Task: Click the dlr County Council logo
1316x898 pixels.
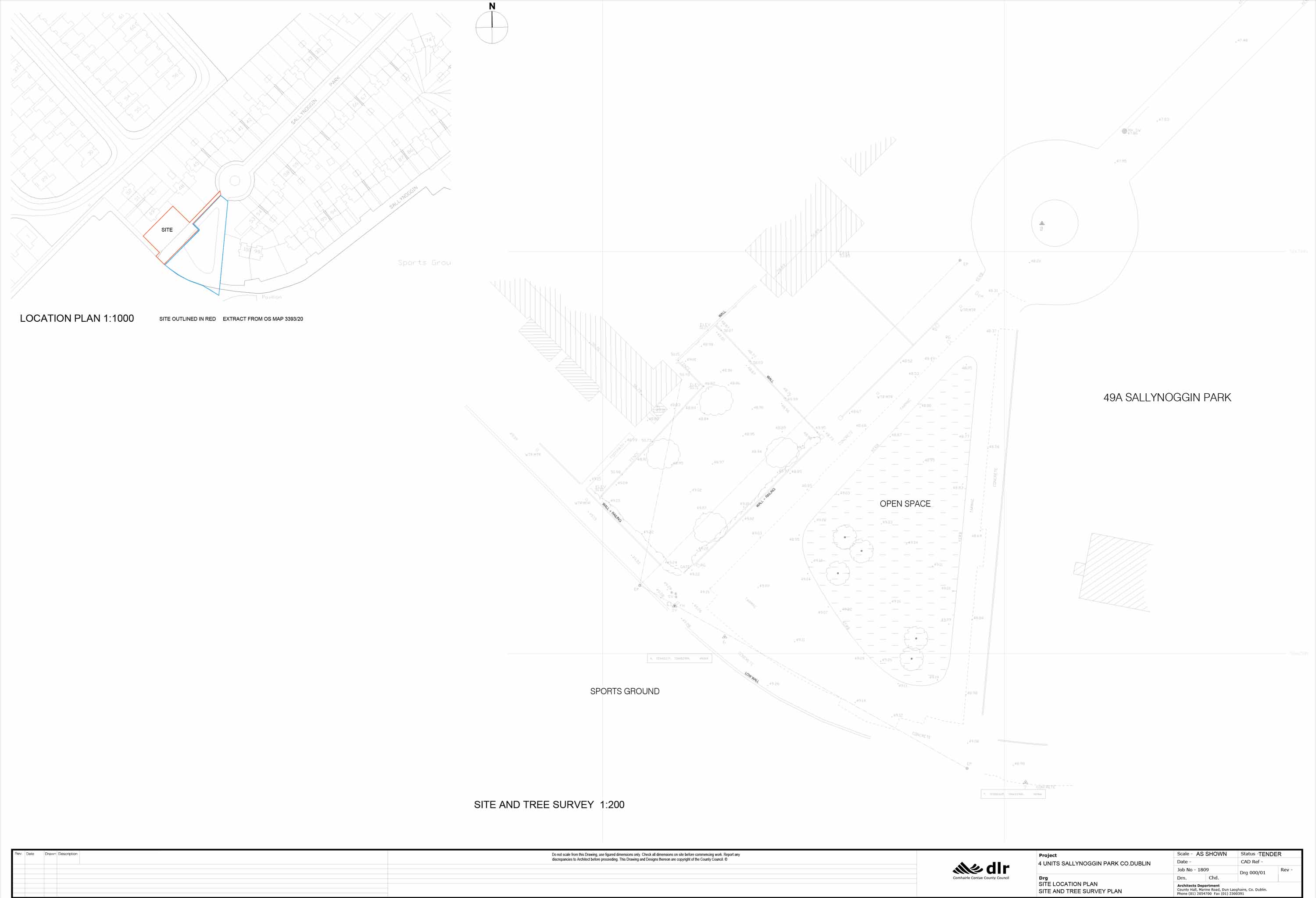Action: [x=981, y=869]
